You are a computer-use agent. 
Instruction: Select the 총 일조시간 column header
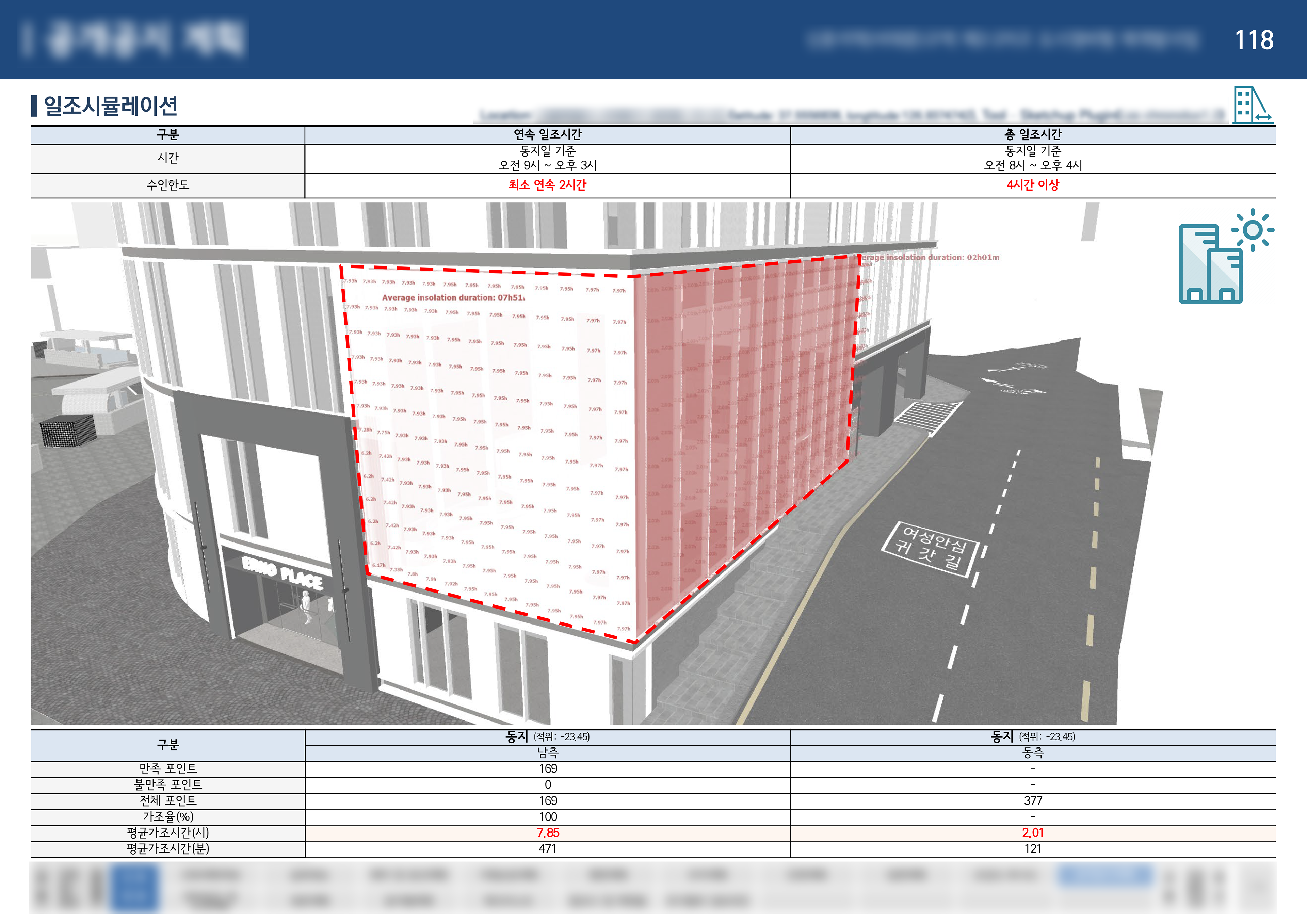1033,134
